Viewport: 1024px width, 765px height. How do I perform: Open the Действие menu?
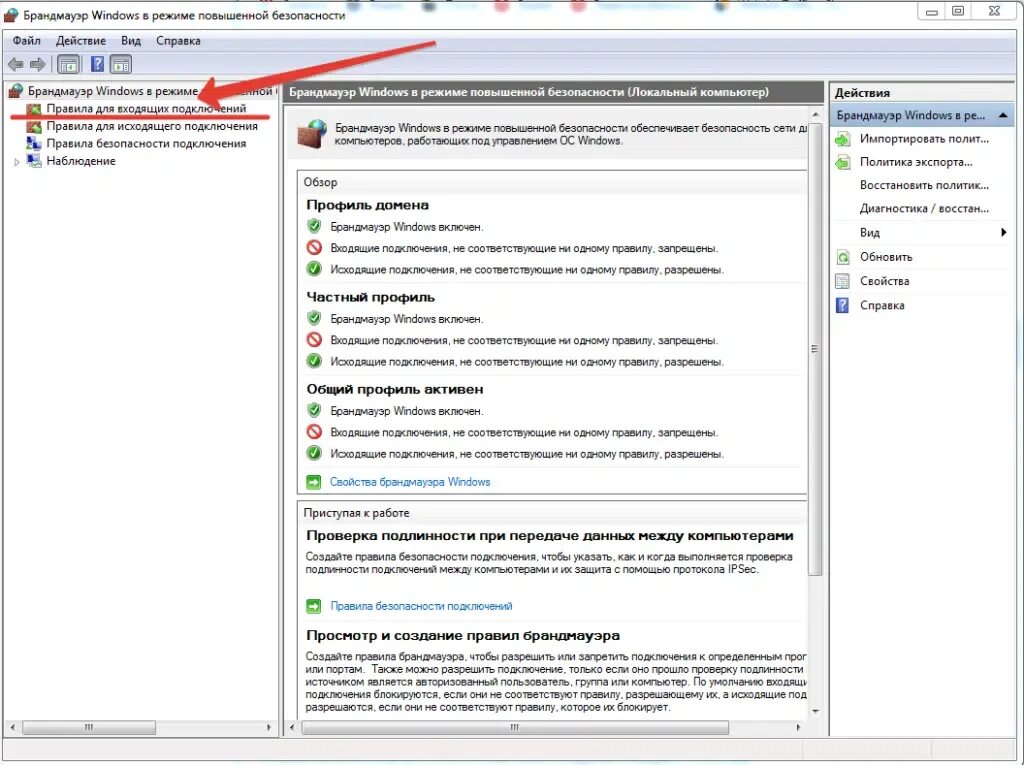81,41
